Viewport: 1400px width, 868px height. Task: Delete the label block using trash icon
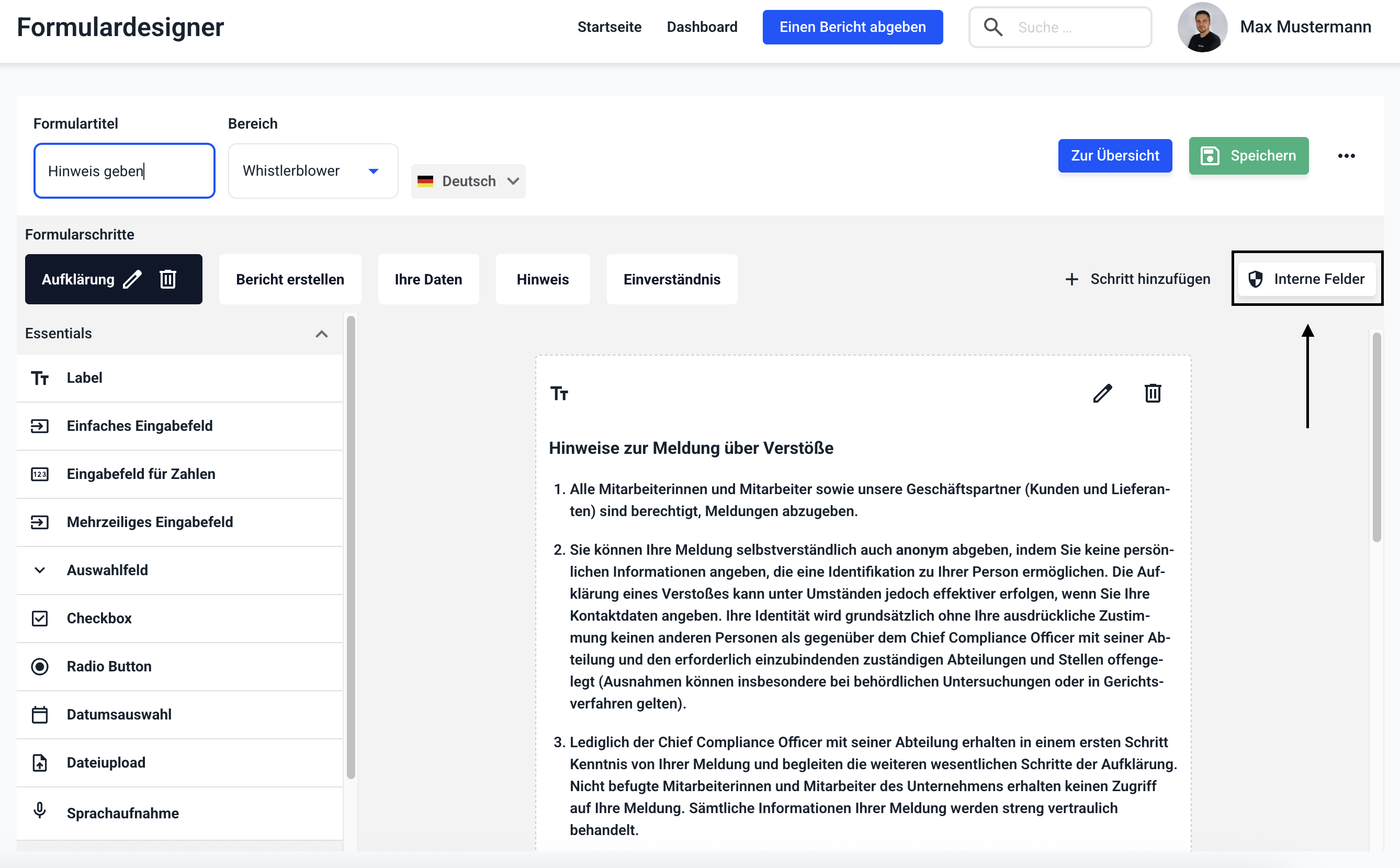[1153, 394]
